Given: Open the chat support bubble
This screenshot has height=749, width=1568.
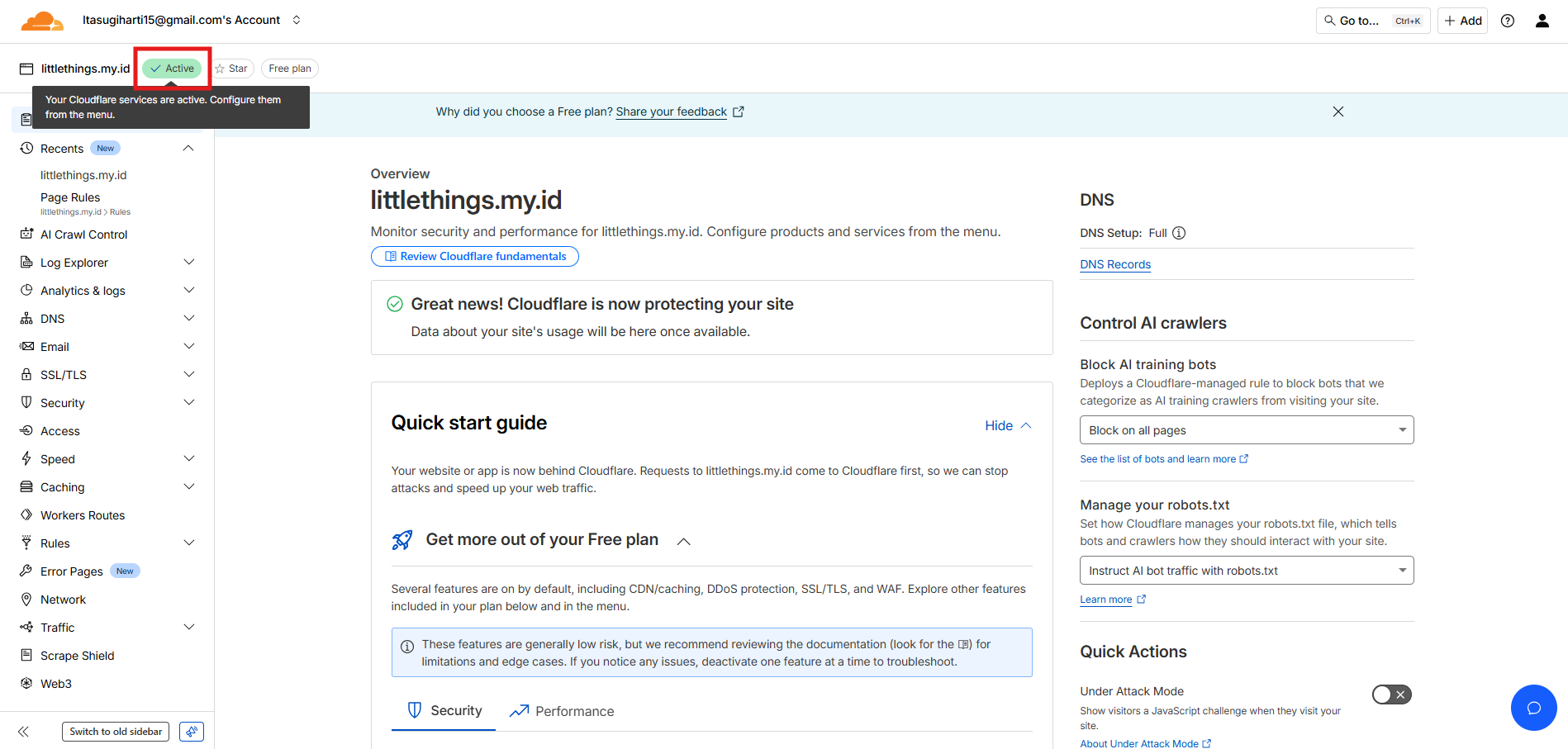Looking at the screenshot, I should (1534, 708).
